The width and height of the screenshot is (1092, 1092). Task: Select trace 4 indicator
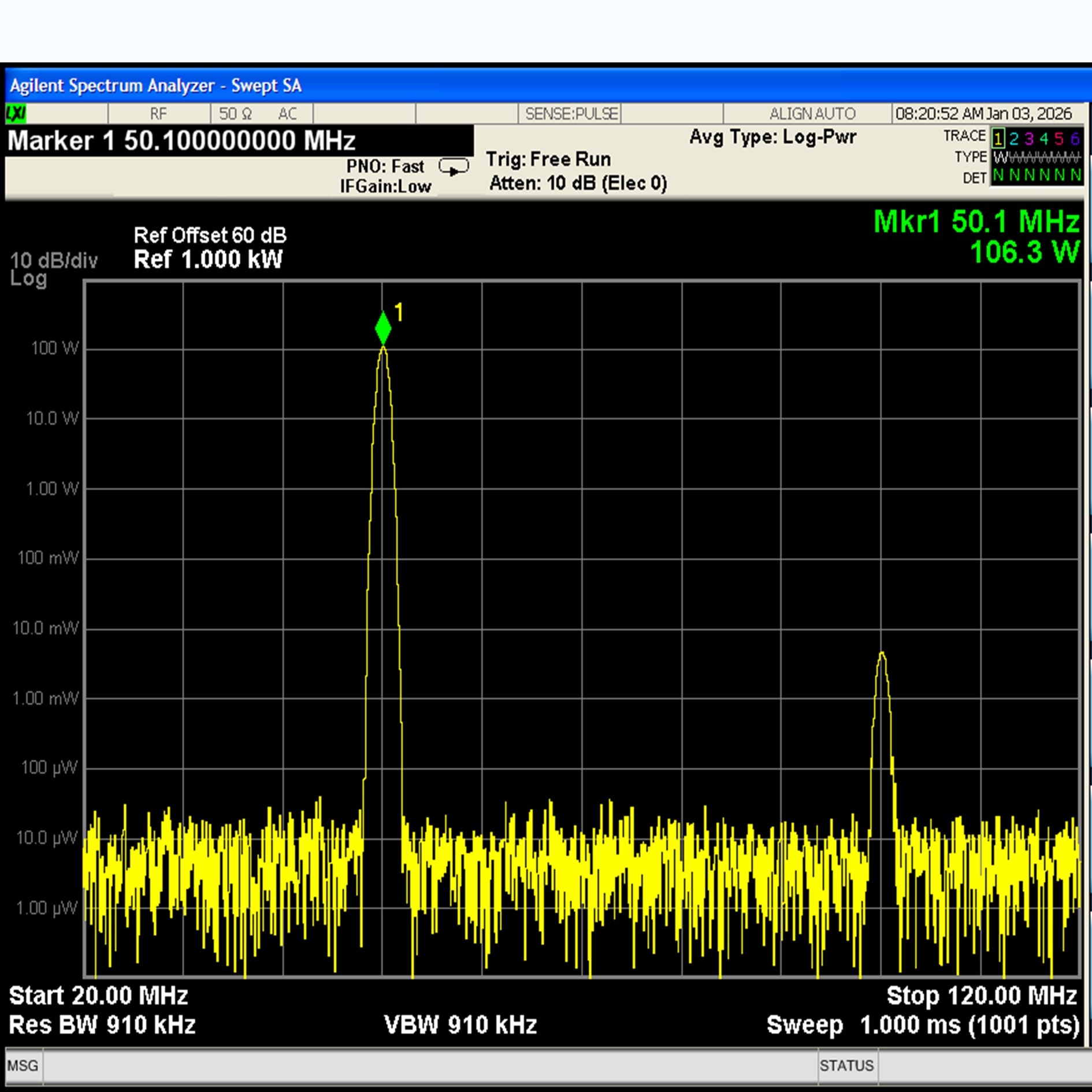click(1043, 139)
